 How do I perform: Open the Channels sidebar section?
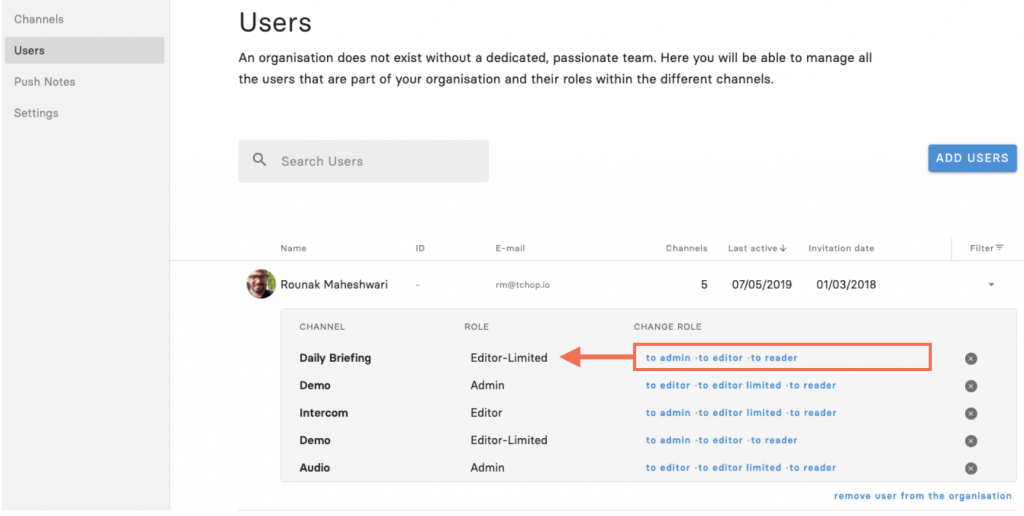pyautogui.click(x=39, y=19)
